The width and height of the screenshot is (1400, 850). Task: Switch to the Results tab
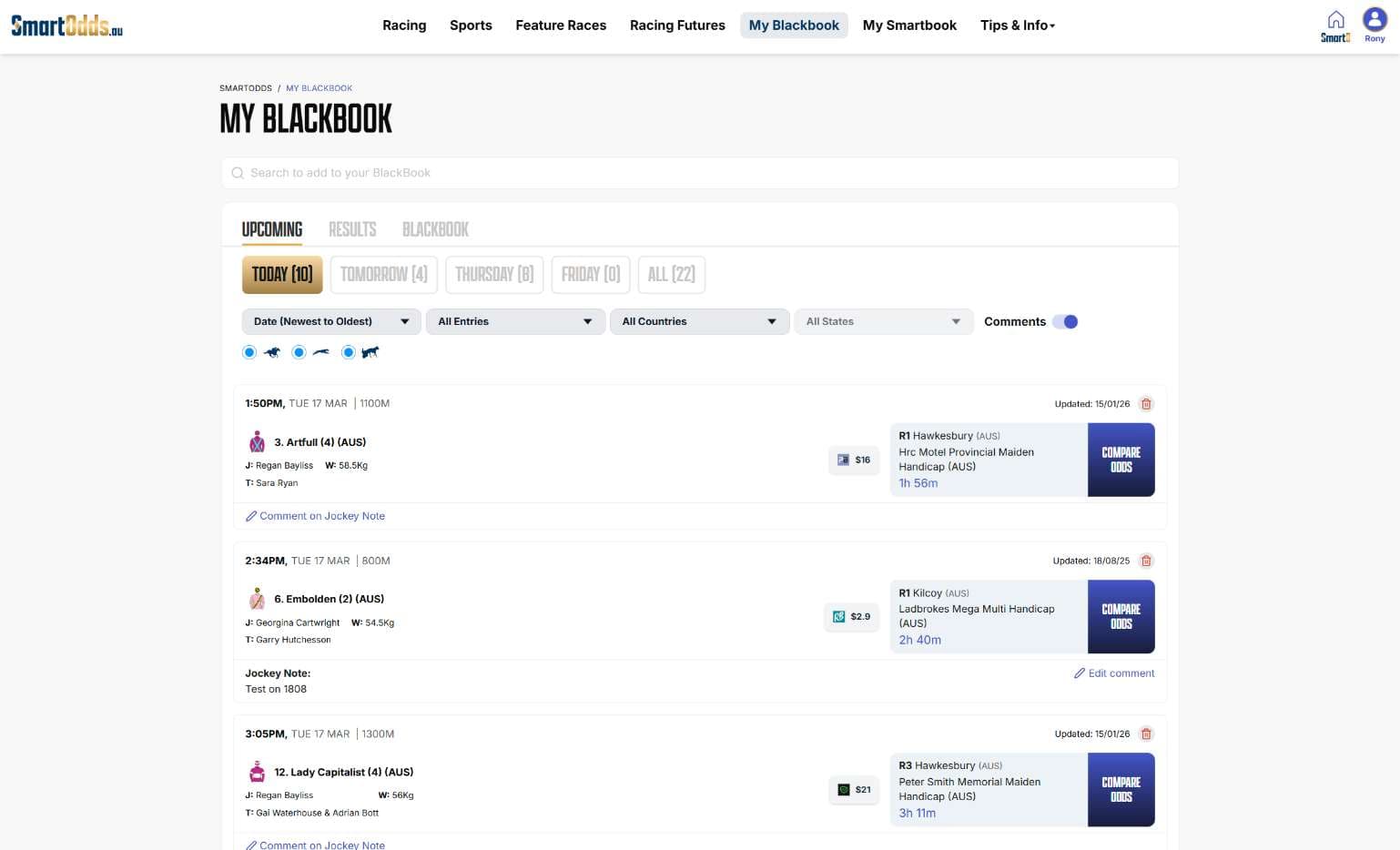tap(352, 229)
